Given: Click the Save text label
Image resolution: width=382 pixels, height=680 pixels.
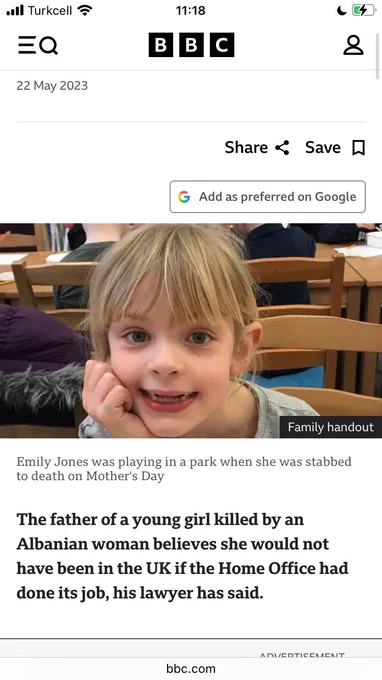Looking at the screenshot, I should [323, 147].
